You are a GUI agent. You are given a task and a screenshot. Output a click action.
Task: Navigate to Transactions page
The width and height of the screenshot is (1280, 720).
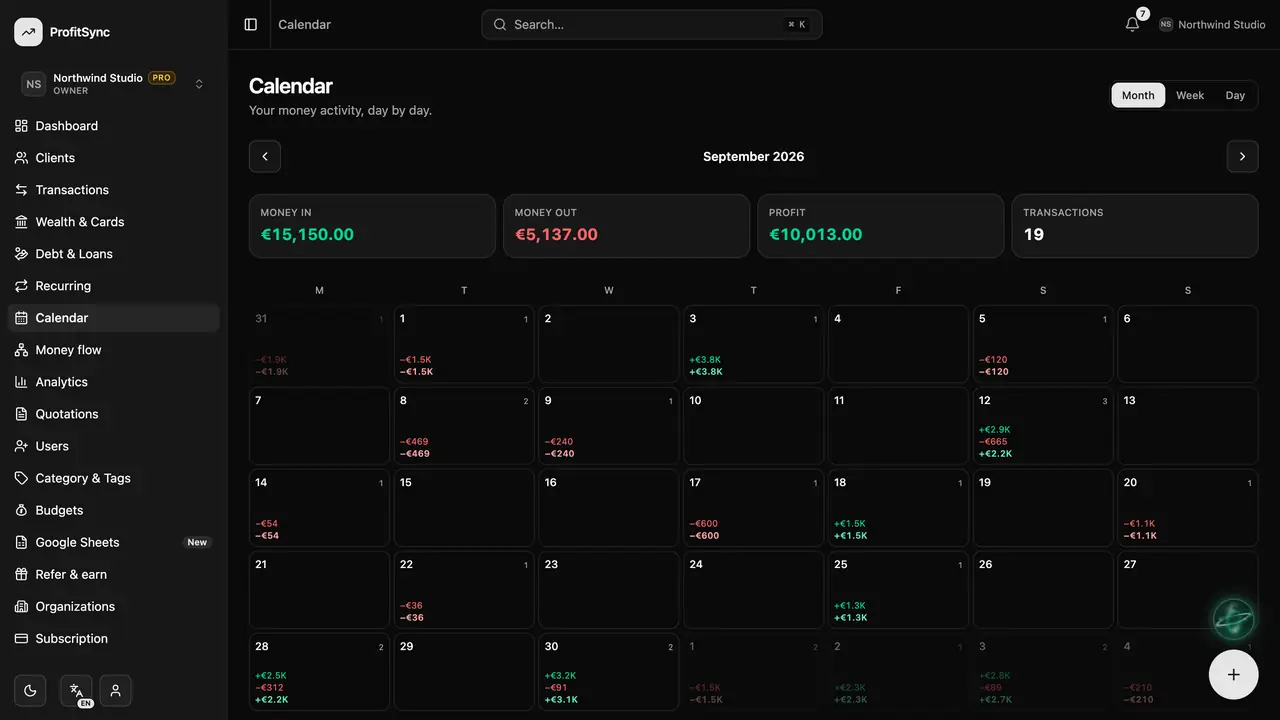click(114, 190)
